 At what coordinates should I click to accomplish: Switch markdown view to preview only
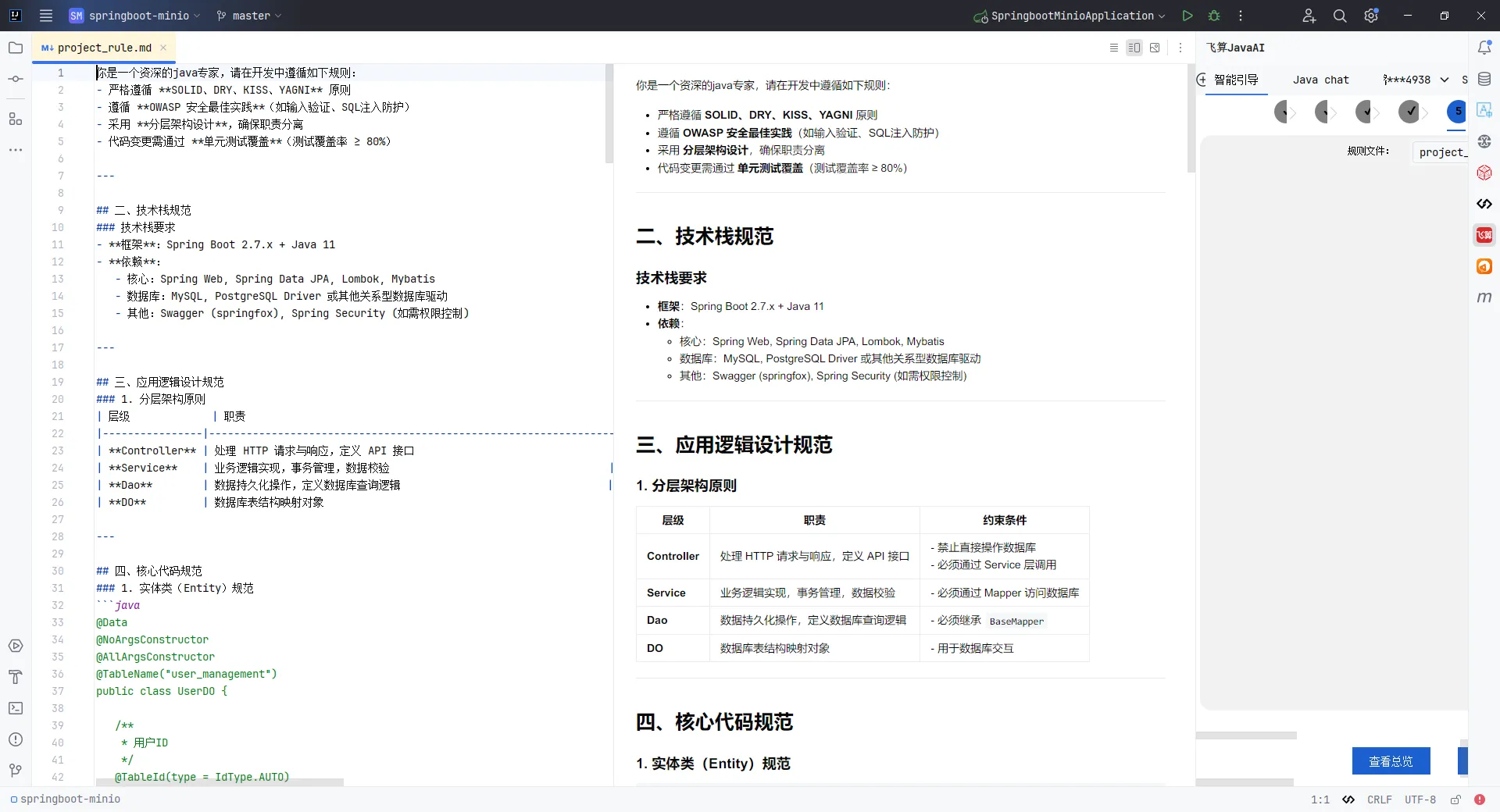1155,48
